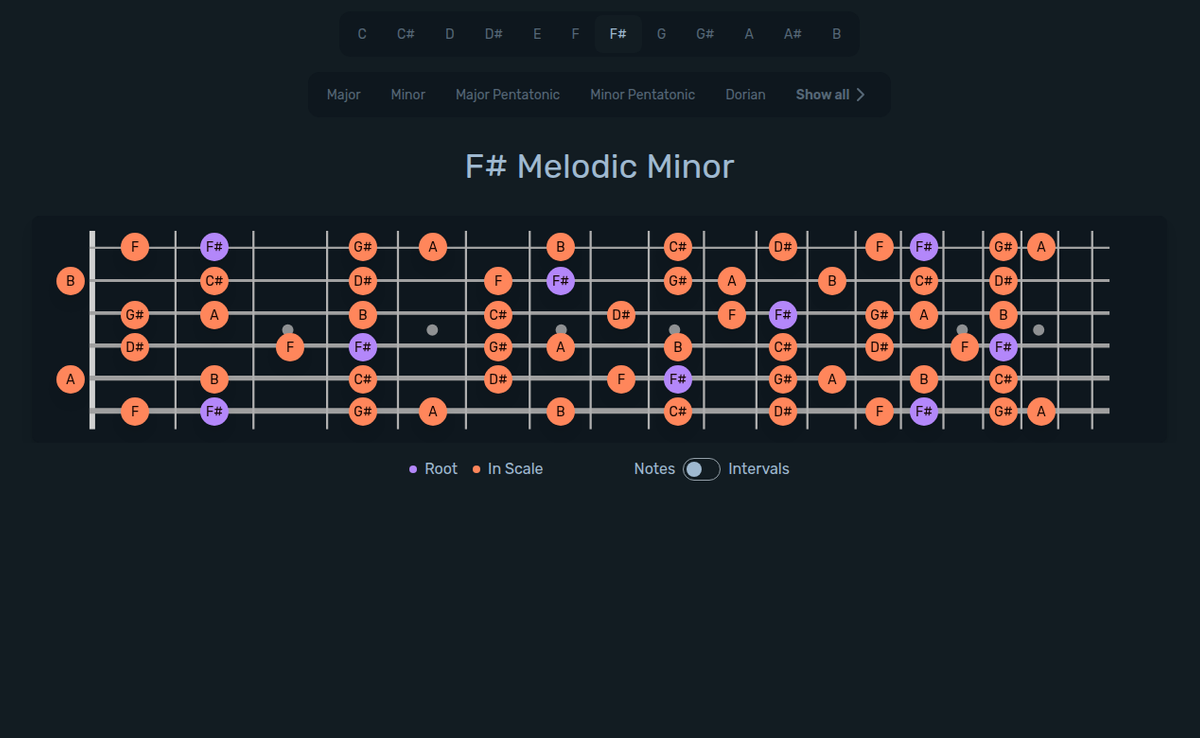Viewport: 1200px width, 738px height.
Task: Switch to the G# root note
Action: coord(704,33)
